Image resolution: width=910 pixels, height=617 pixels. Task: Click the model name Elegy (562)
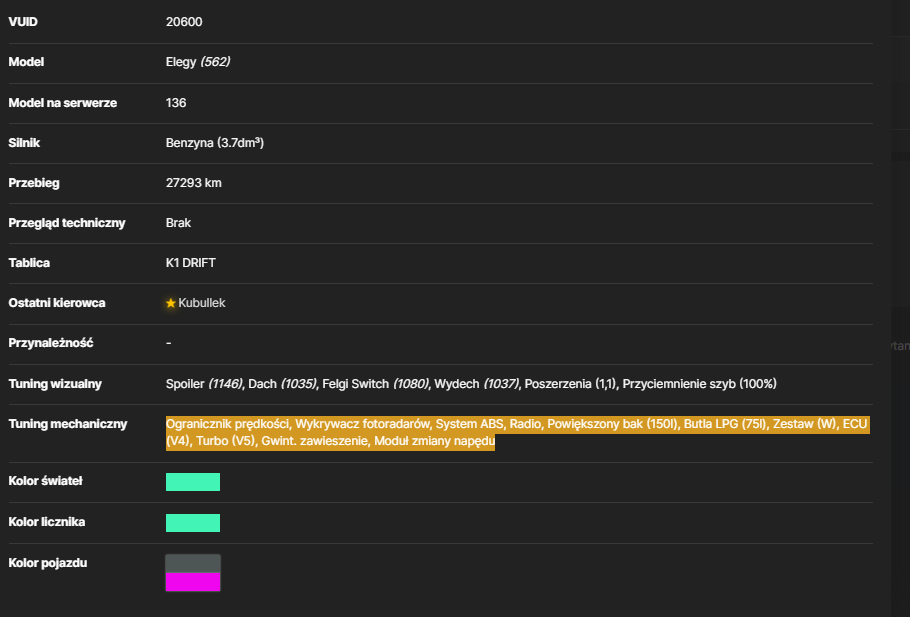point(198,62)
